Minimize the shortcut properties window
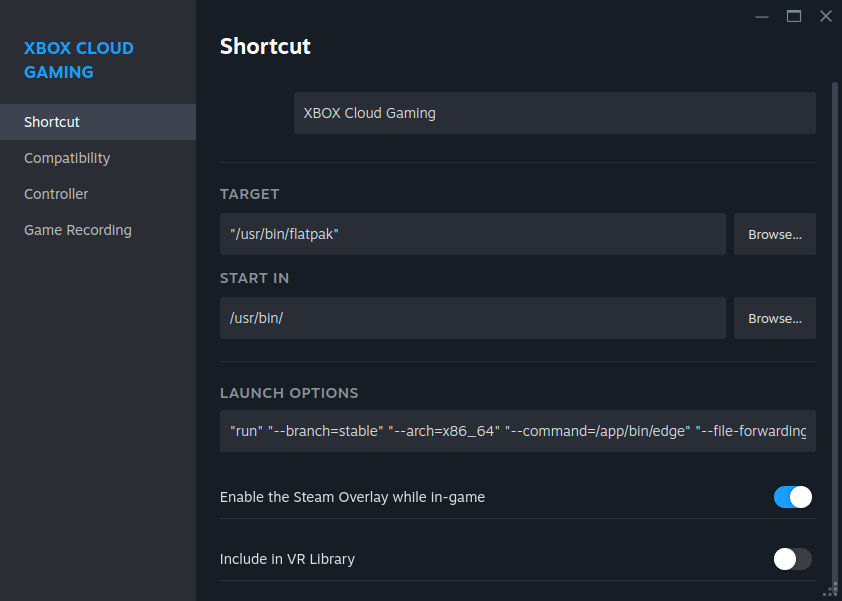Viewport: 842px width, 601px height. point(762,16)
